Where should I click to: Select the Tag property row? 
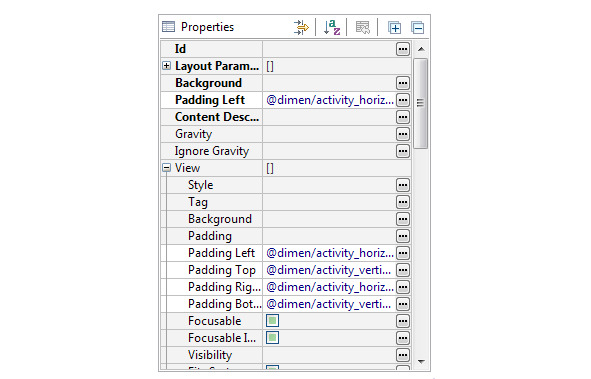286,202
